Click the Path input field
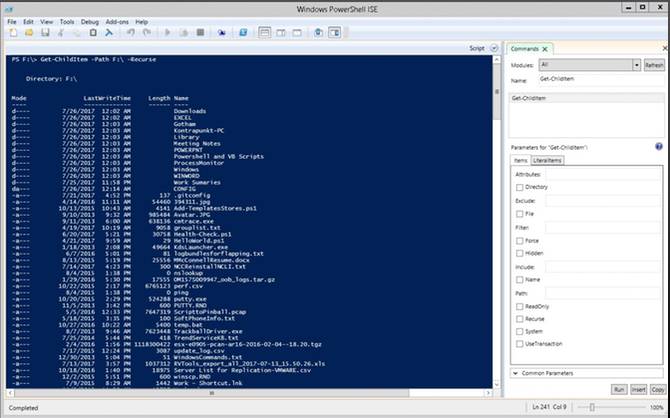Screen dimensions: 670x418 [x=602, y=294]
